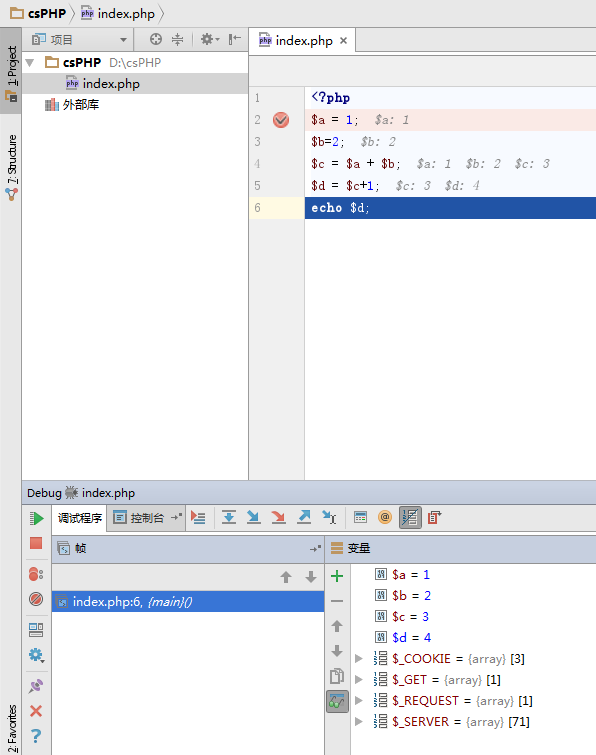This screenshot has height=755, width=596.
Task: Select index.php:6 {main}() stack frame
Action: coord(188,601)
